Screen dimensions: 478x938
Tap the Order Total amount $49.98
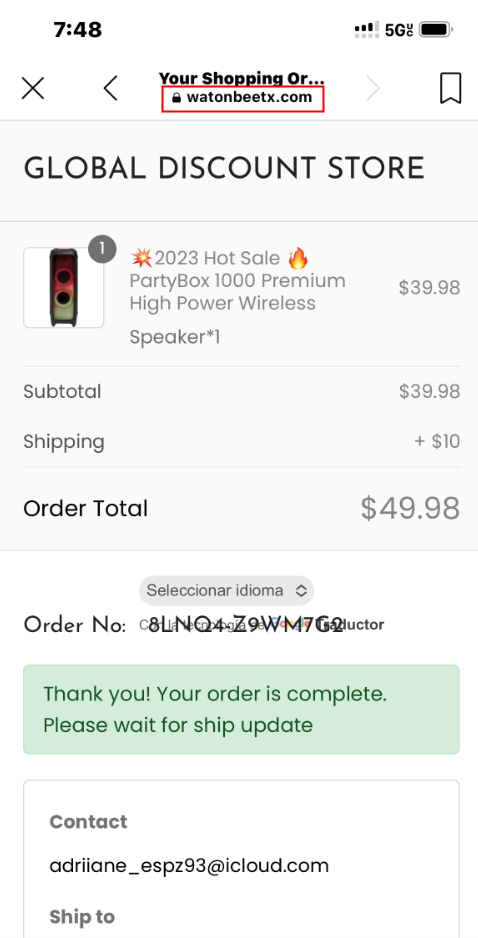(410, 508)
